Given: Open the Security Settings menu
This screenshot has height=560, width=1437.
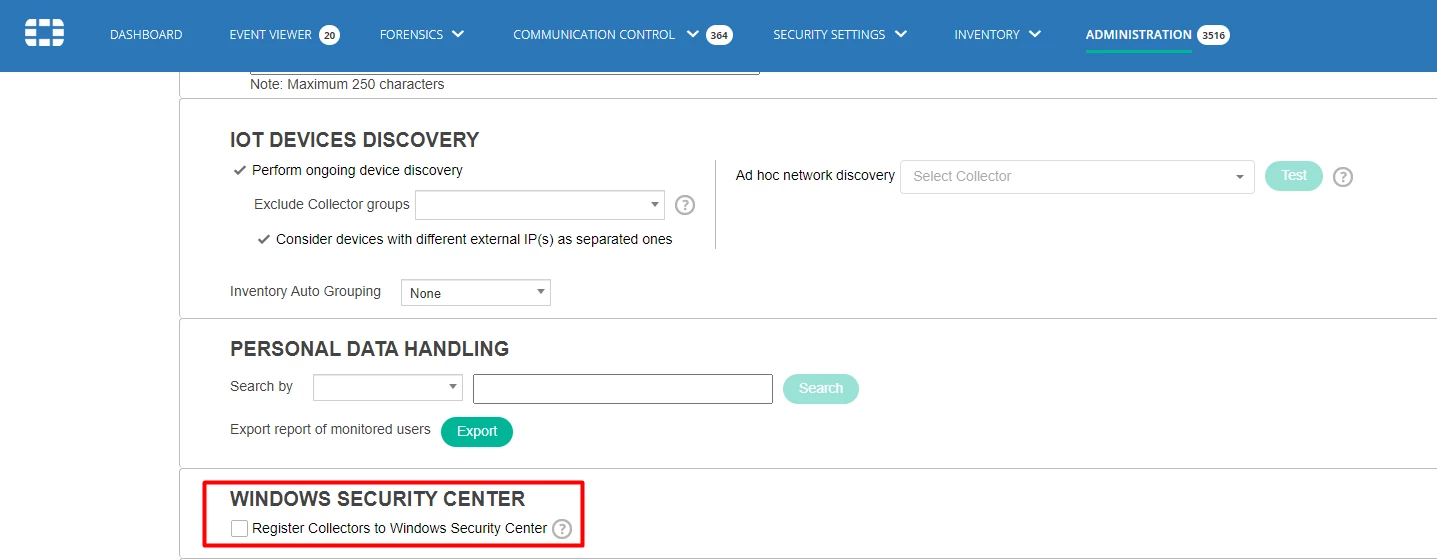Looking at the screenshot, I should 829,35.
